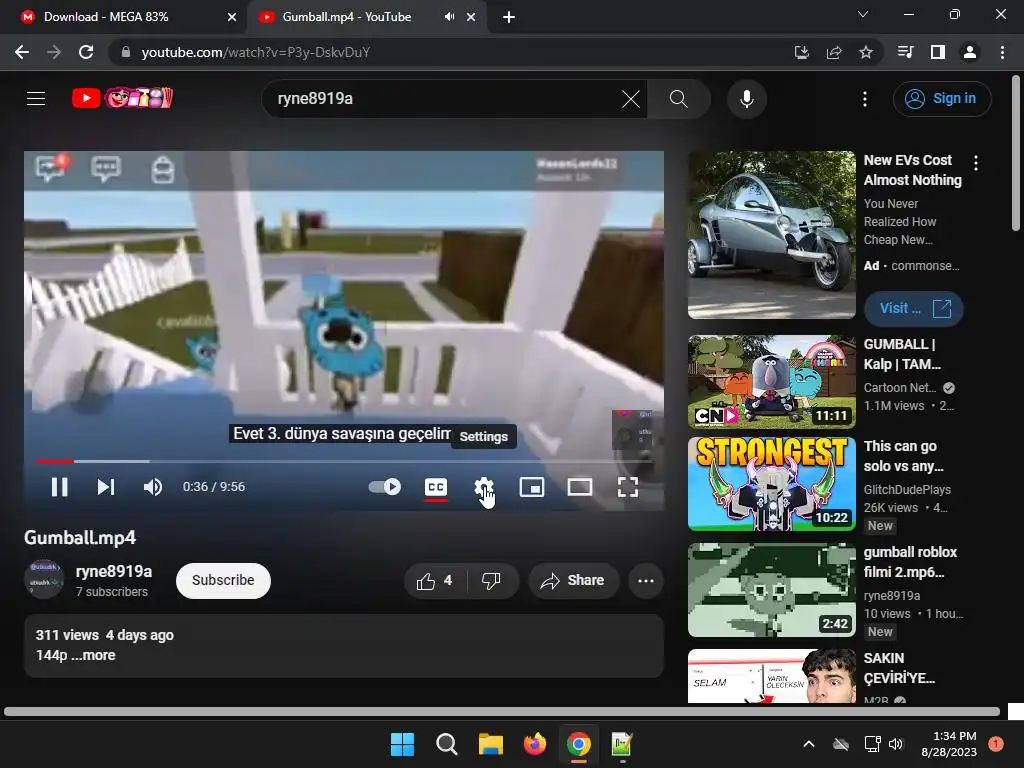Viewport: 1024px width, 768px height.
Task: Activate the miniplayer
Action: point(532,487)
